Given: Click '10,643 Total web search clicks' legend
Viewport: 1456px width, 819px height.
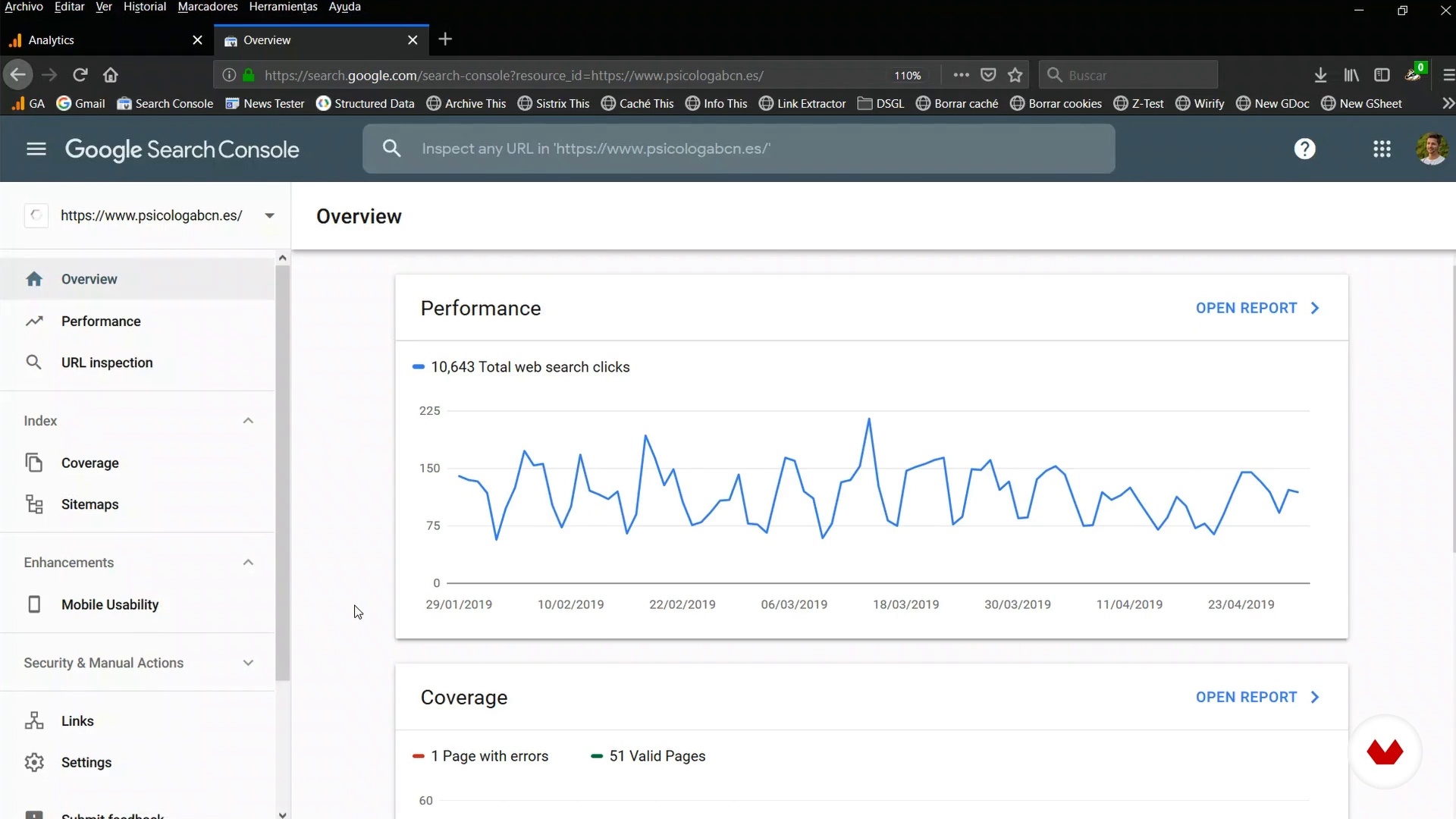Looking at the screenshot, I should point(521,367).
